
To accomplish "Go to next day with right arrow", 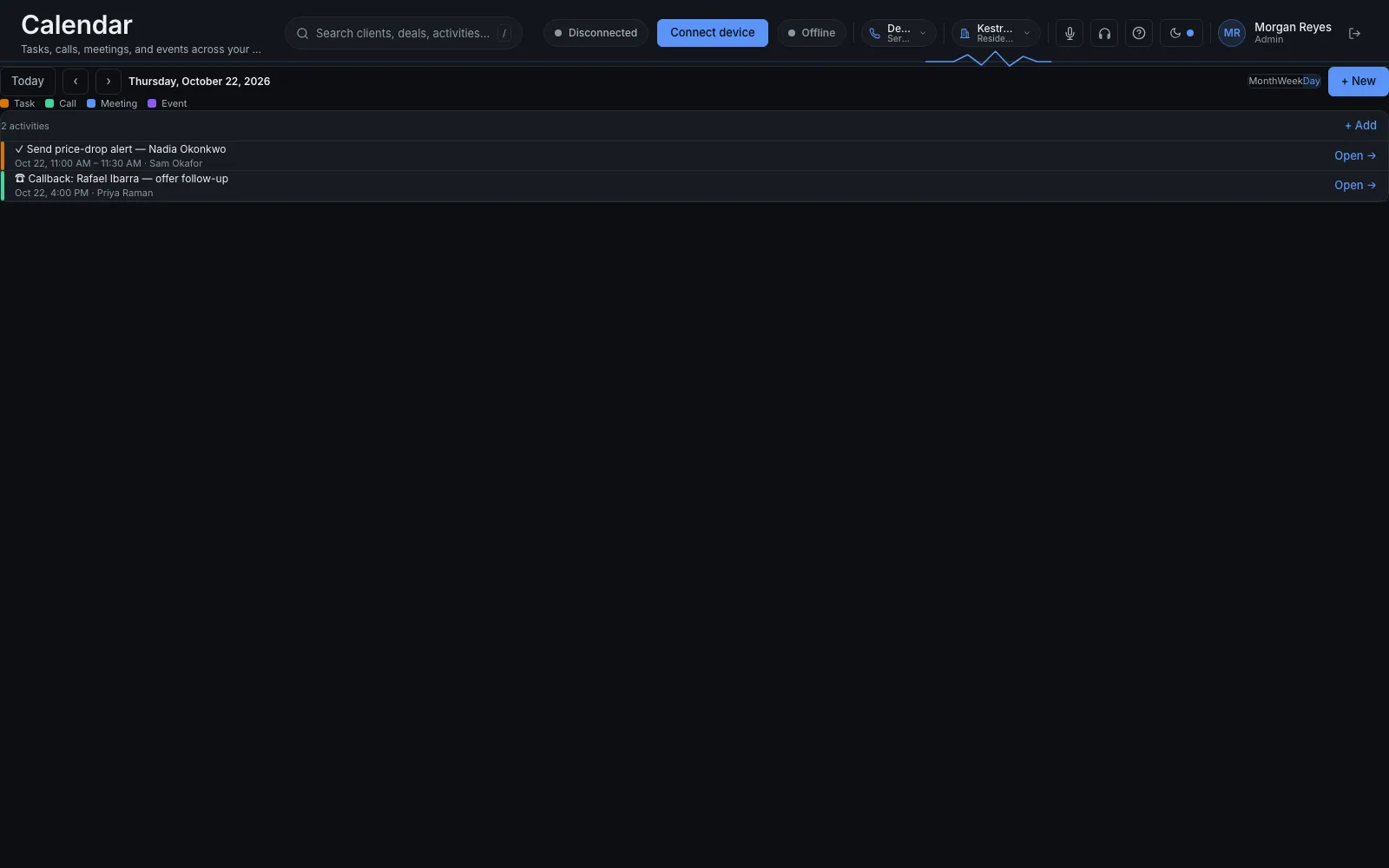I will click(109, 82).
